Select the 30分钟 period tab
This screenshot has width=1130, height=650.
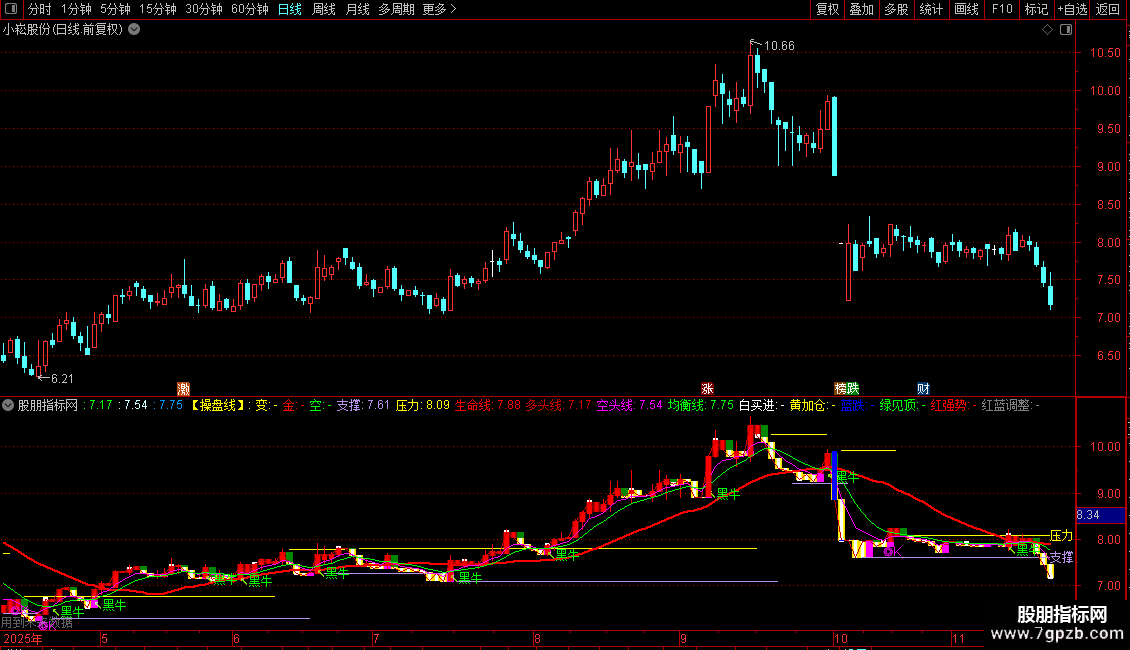tap(203, 9)
